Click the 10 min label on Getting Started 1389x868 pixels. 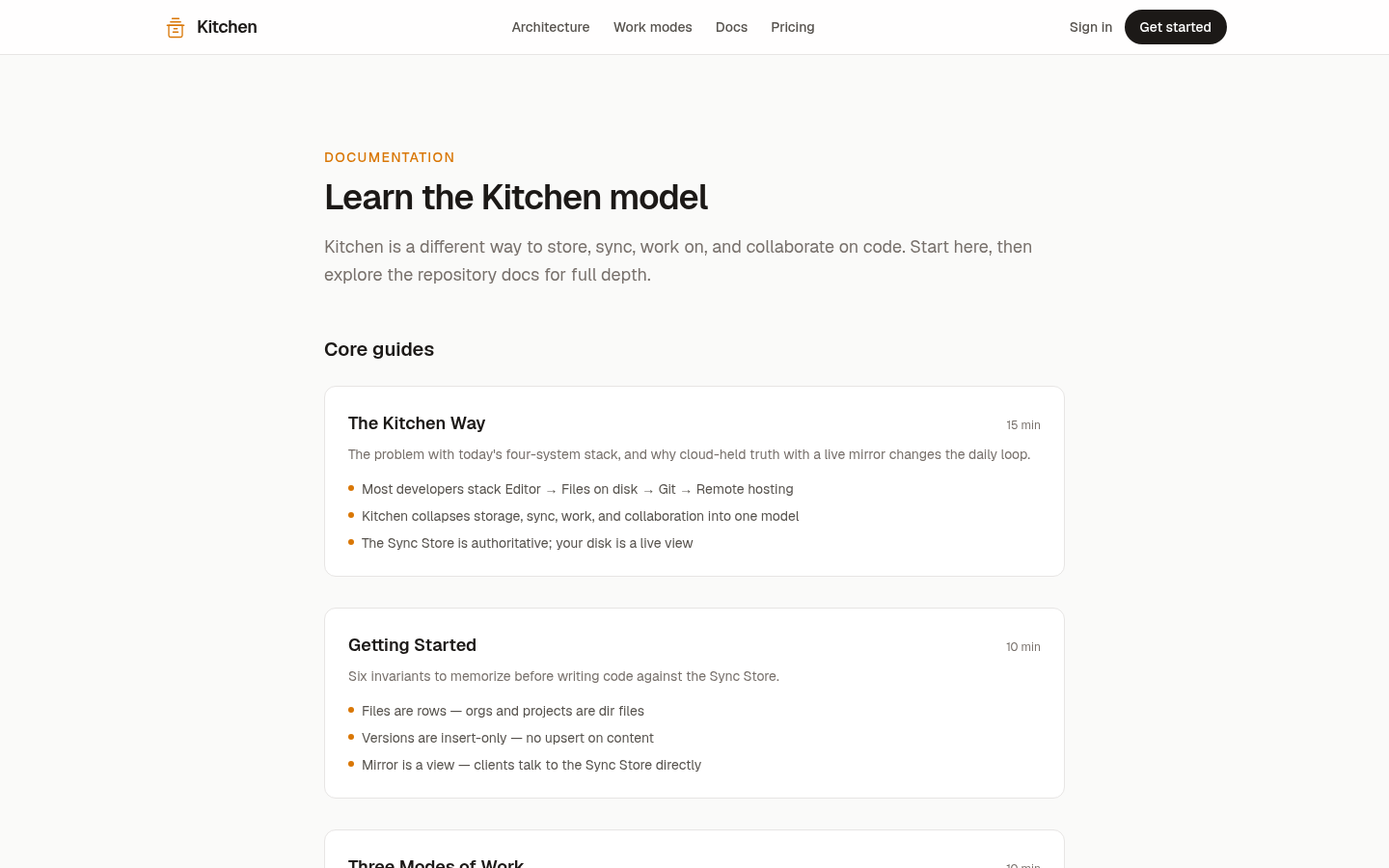click(1023, 647)
